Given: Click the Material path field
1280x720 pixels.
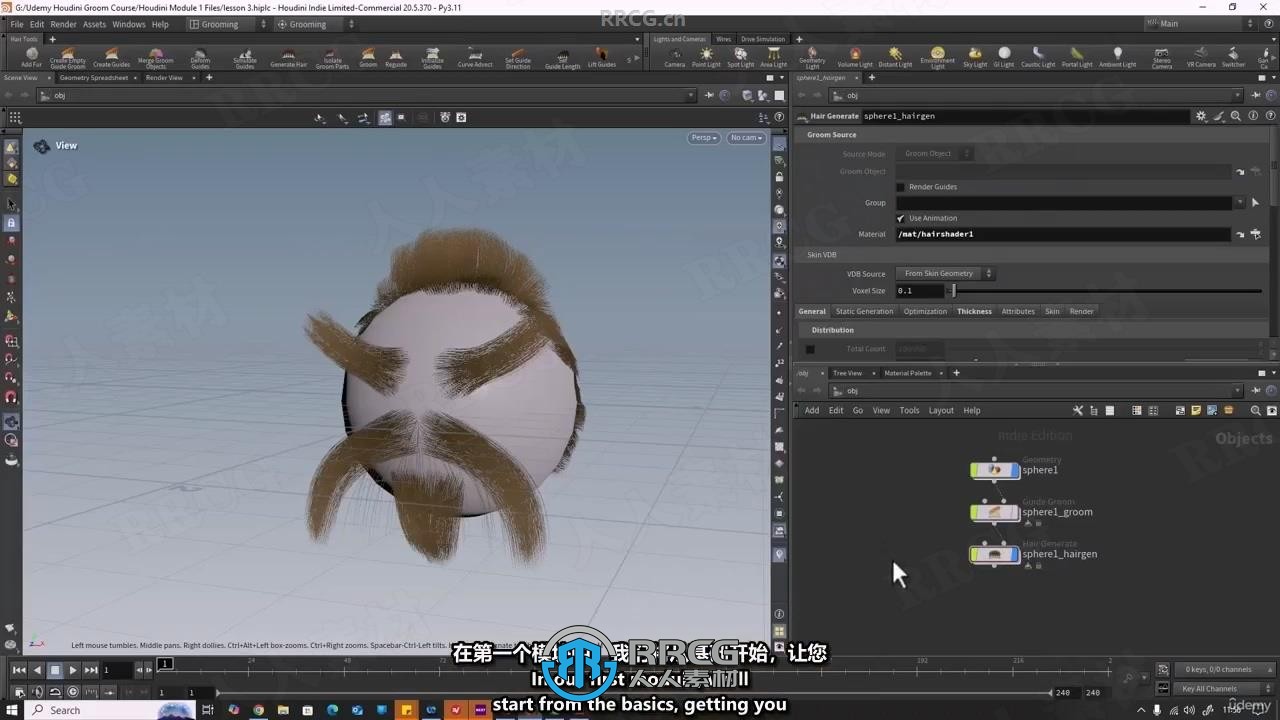Looking at the screenshot, I should (x=1063, y=234).
